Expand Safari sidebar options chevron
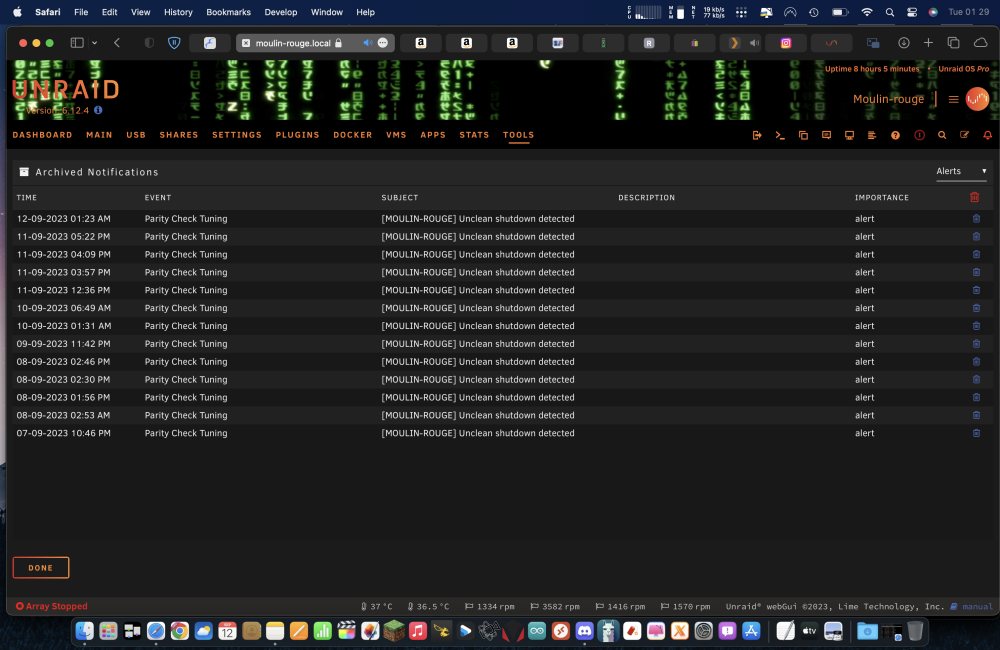1000x650 pixels. pos(94,43)
